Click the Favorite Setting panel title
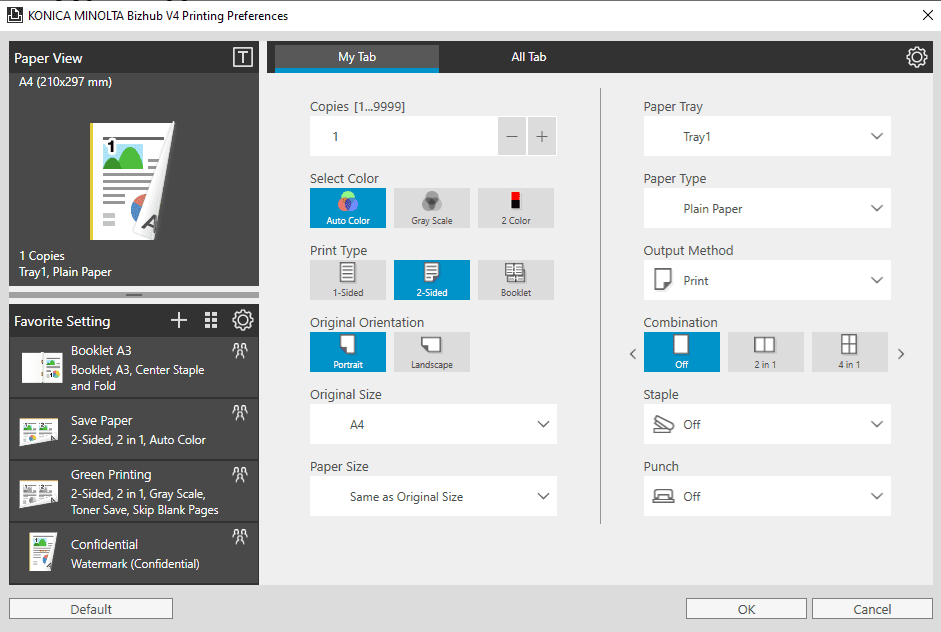 point(62,321)
